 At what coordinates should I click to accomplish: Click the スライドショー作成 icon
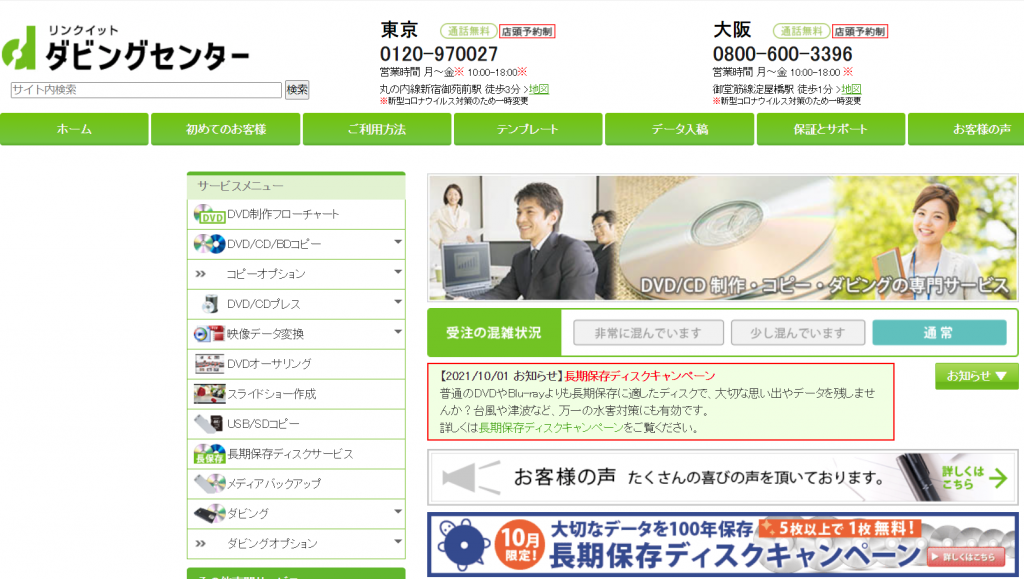tap(208, 394)
